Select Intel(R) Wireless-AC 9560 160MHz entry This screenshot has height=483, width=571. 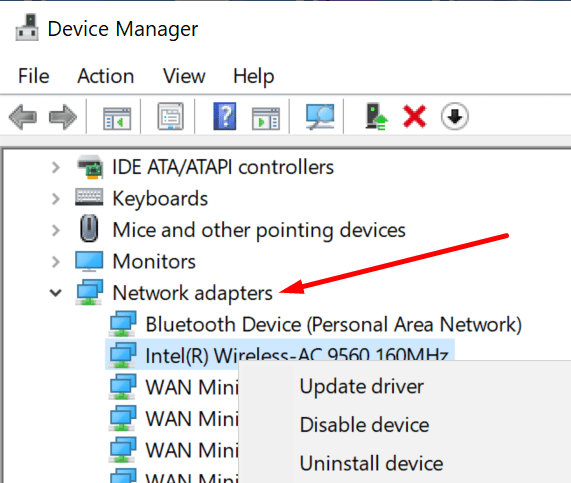pyautogui.click(x=297, y=355)
